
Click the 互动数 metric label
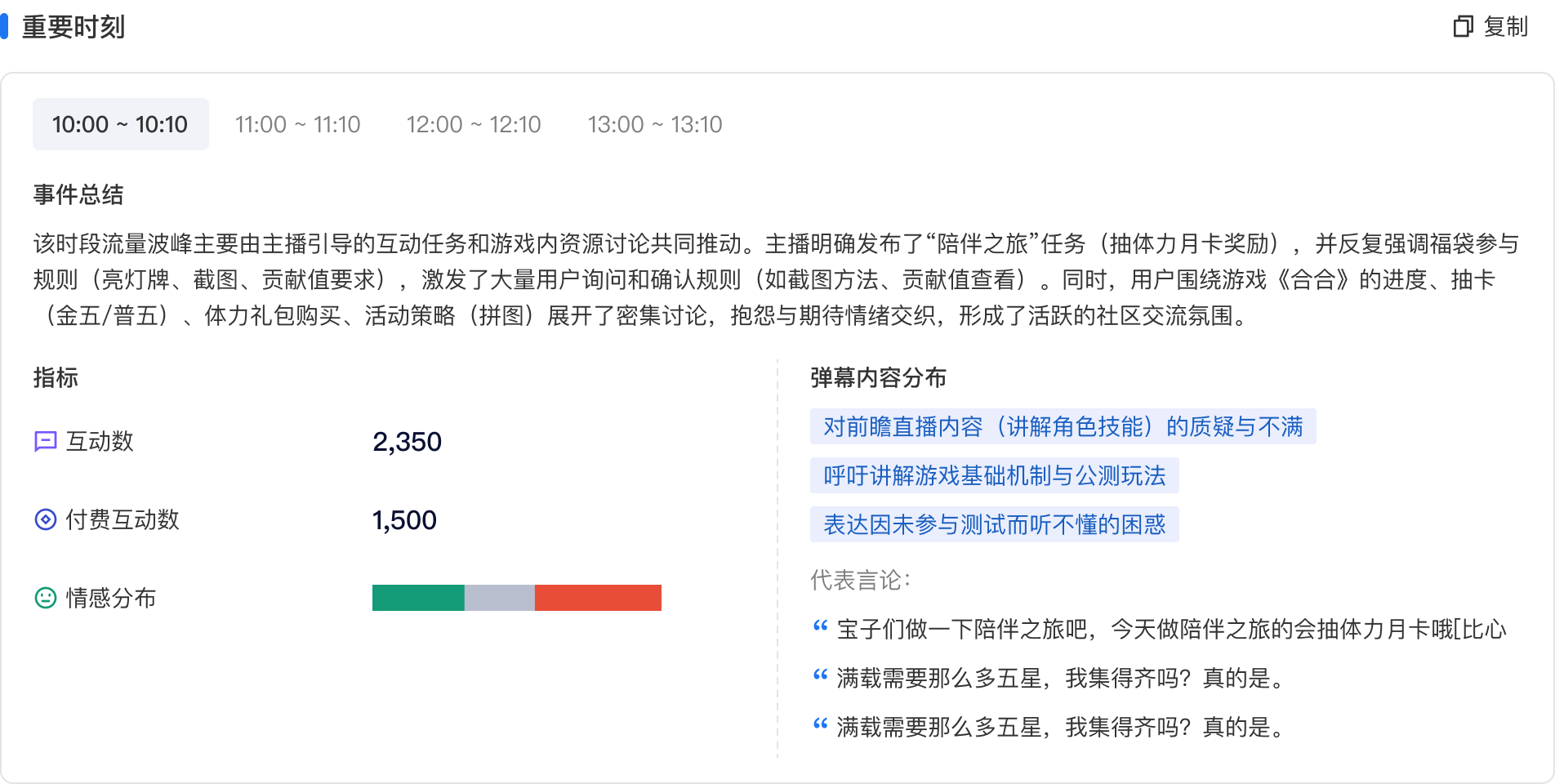click(x=100, y=442)
